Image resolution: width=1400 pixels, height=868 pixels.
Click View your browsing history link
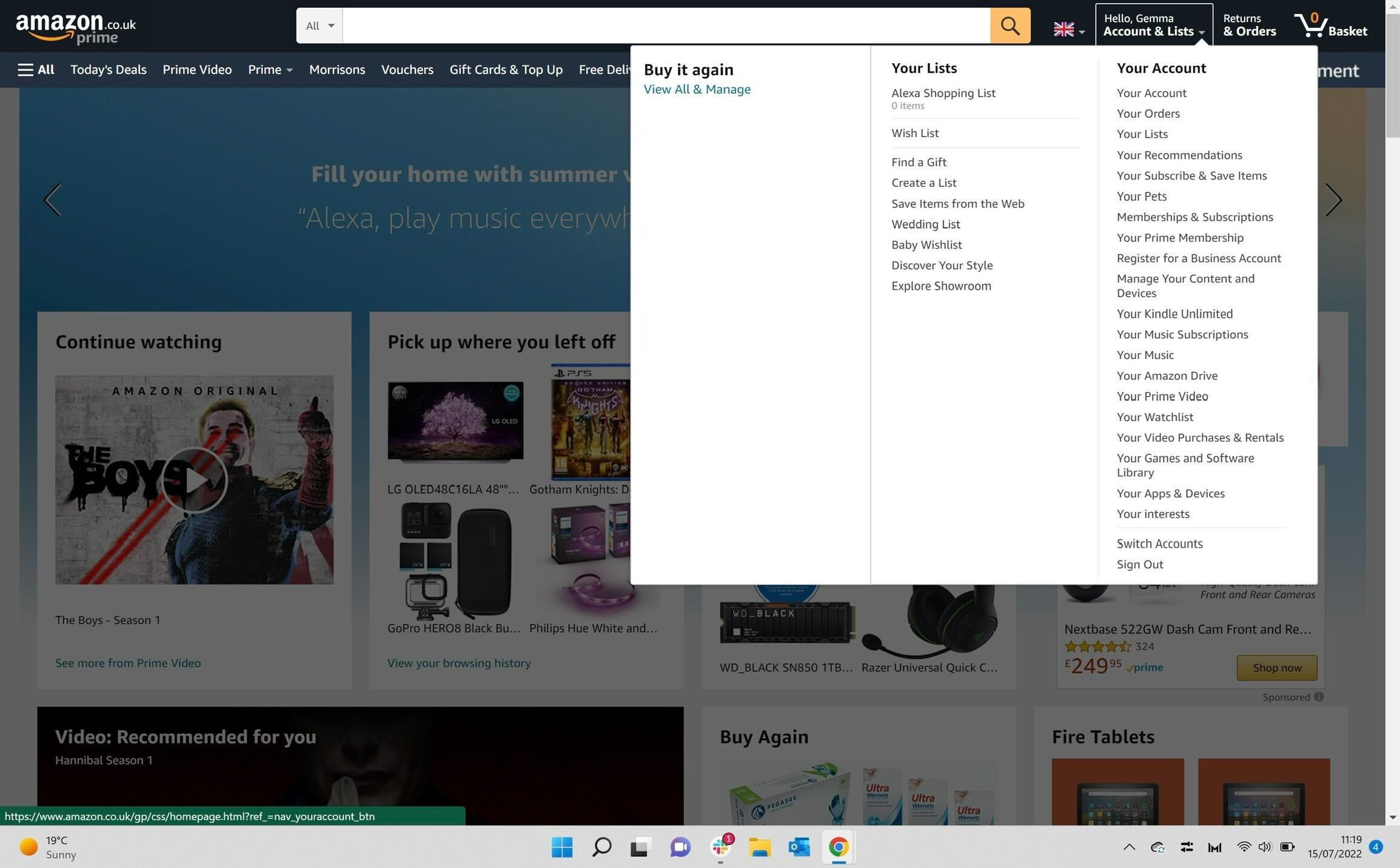pyautogui.click(x=460, y=663)
